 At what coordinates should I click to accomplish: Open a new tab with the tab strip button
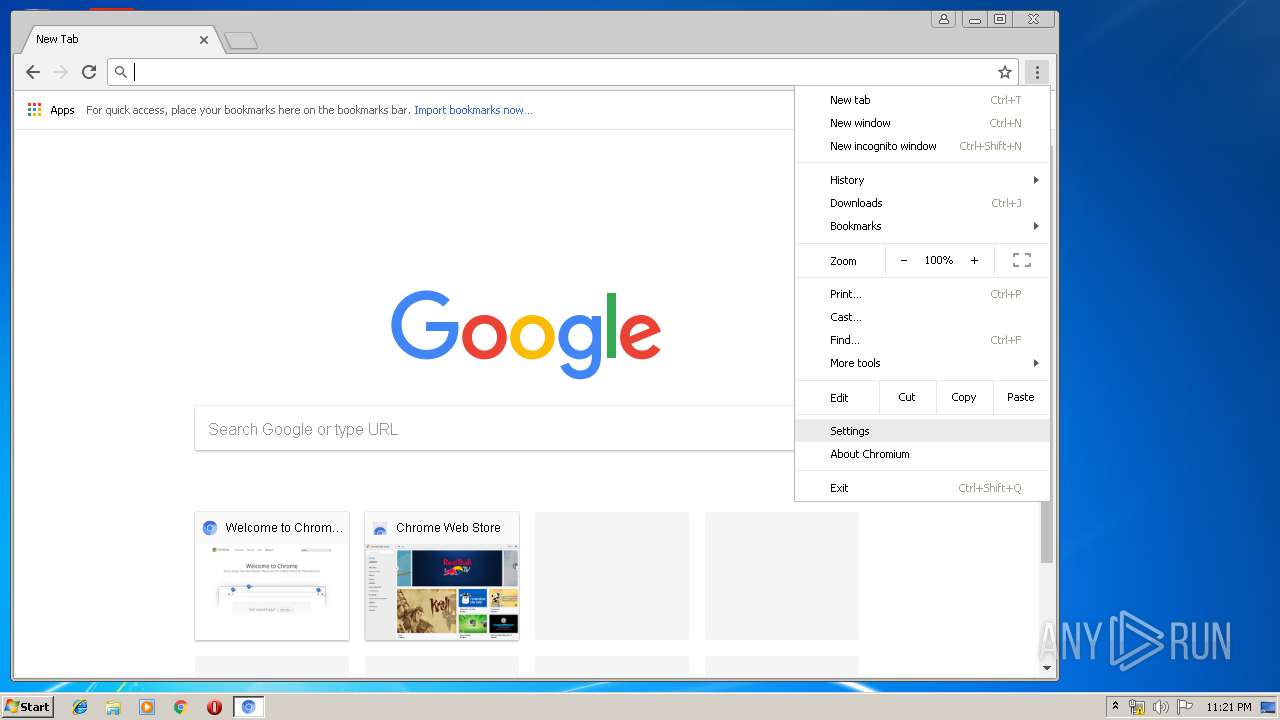[x=241, y=40]
